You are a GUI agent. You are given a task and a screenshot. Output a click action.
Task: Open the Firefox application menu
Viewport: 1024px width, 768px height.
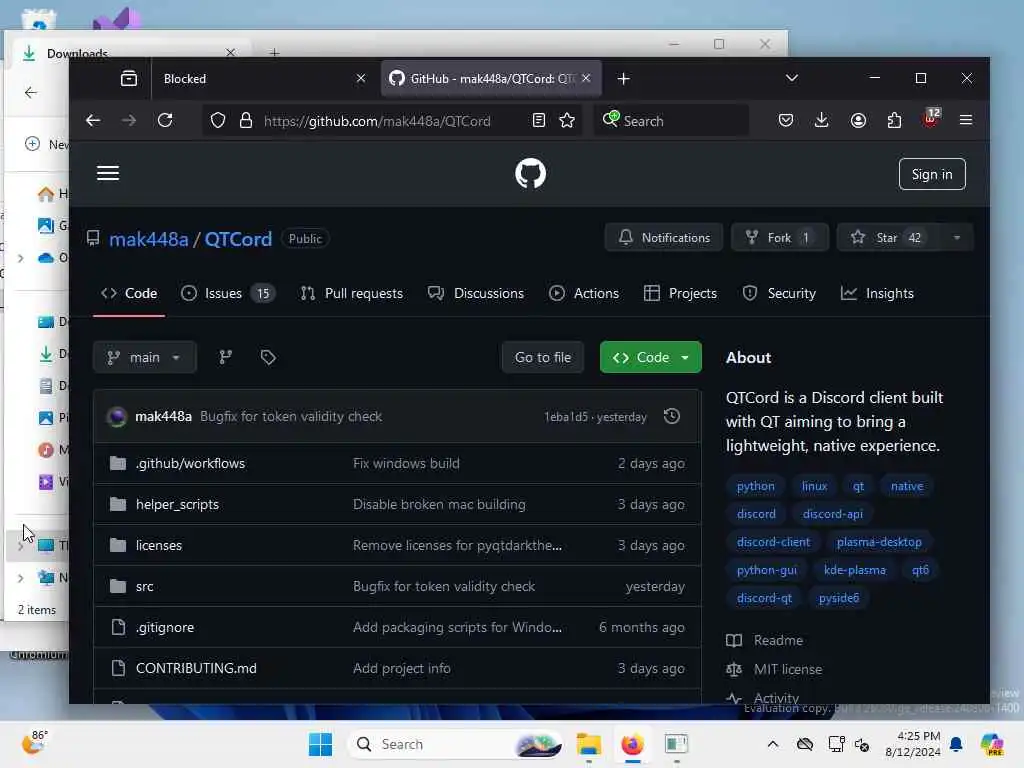point(966,120)
